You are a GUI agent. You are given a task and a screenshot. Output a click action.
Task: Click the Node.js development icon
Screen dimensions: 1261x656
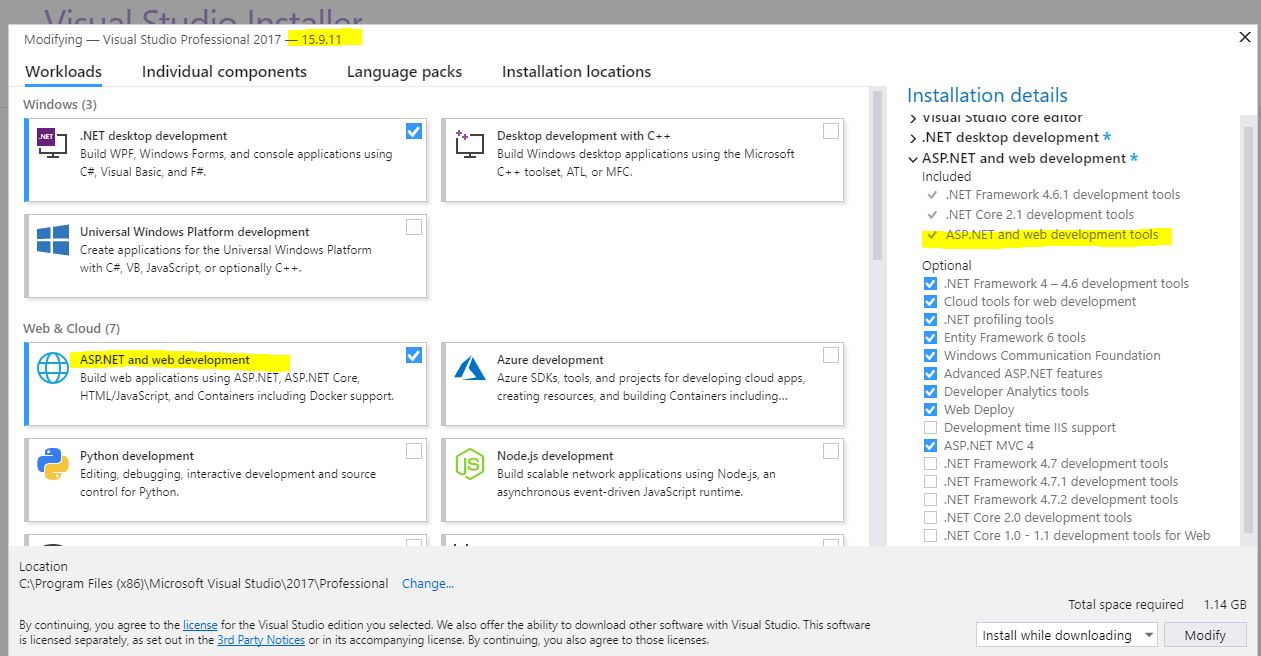click(x=469, y=464)
